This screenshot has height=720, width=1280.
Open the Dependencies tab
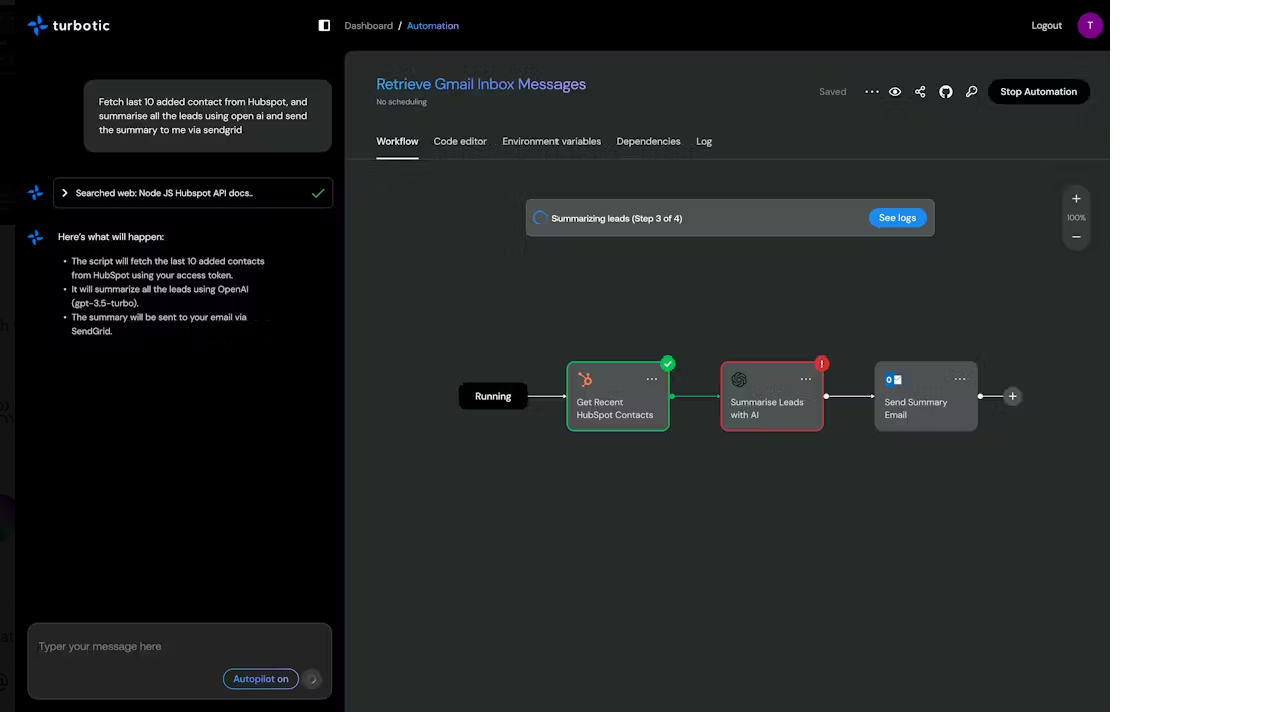tap(648, 141)
